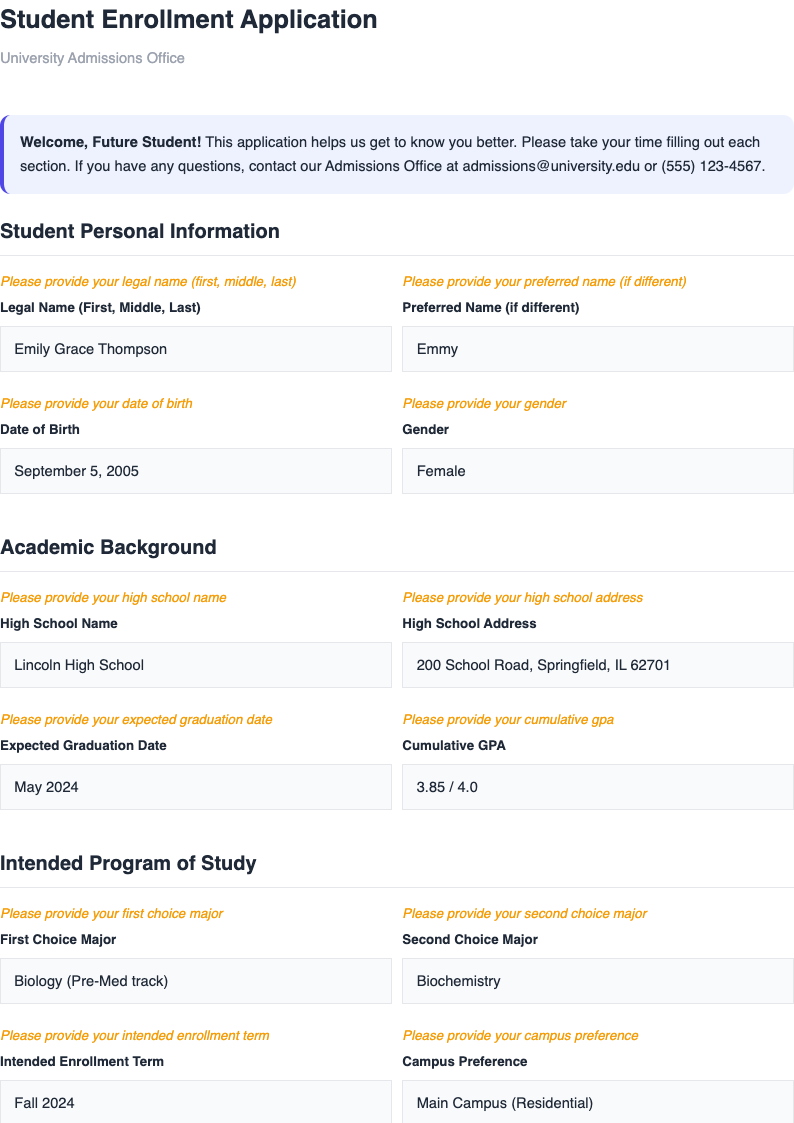794x1123 pixels.
Task: Select the Gender input field
Action: [x=597, y=470]
